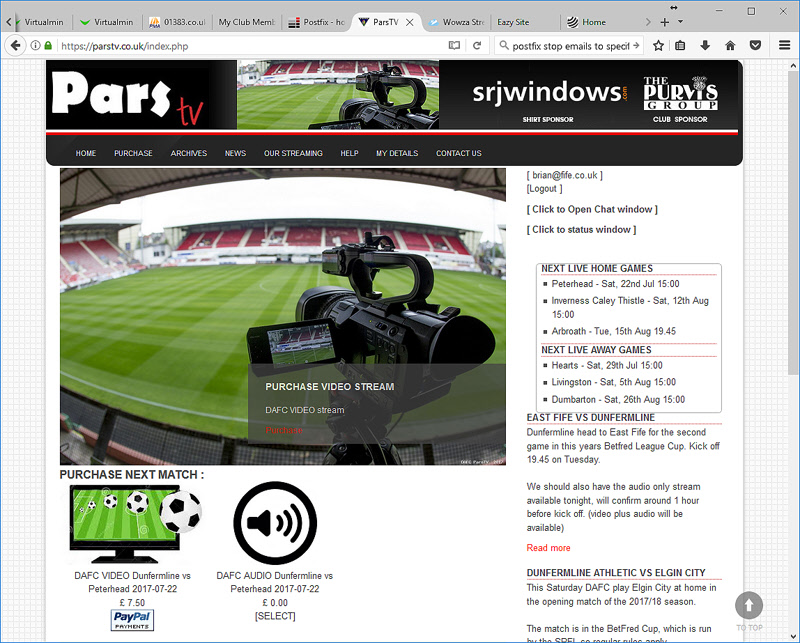
Task: Close the ParsTV tab
Action: pos(410,22)
